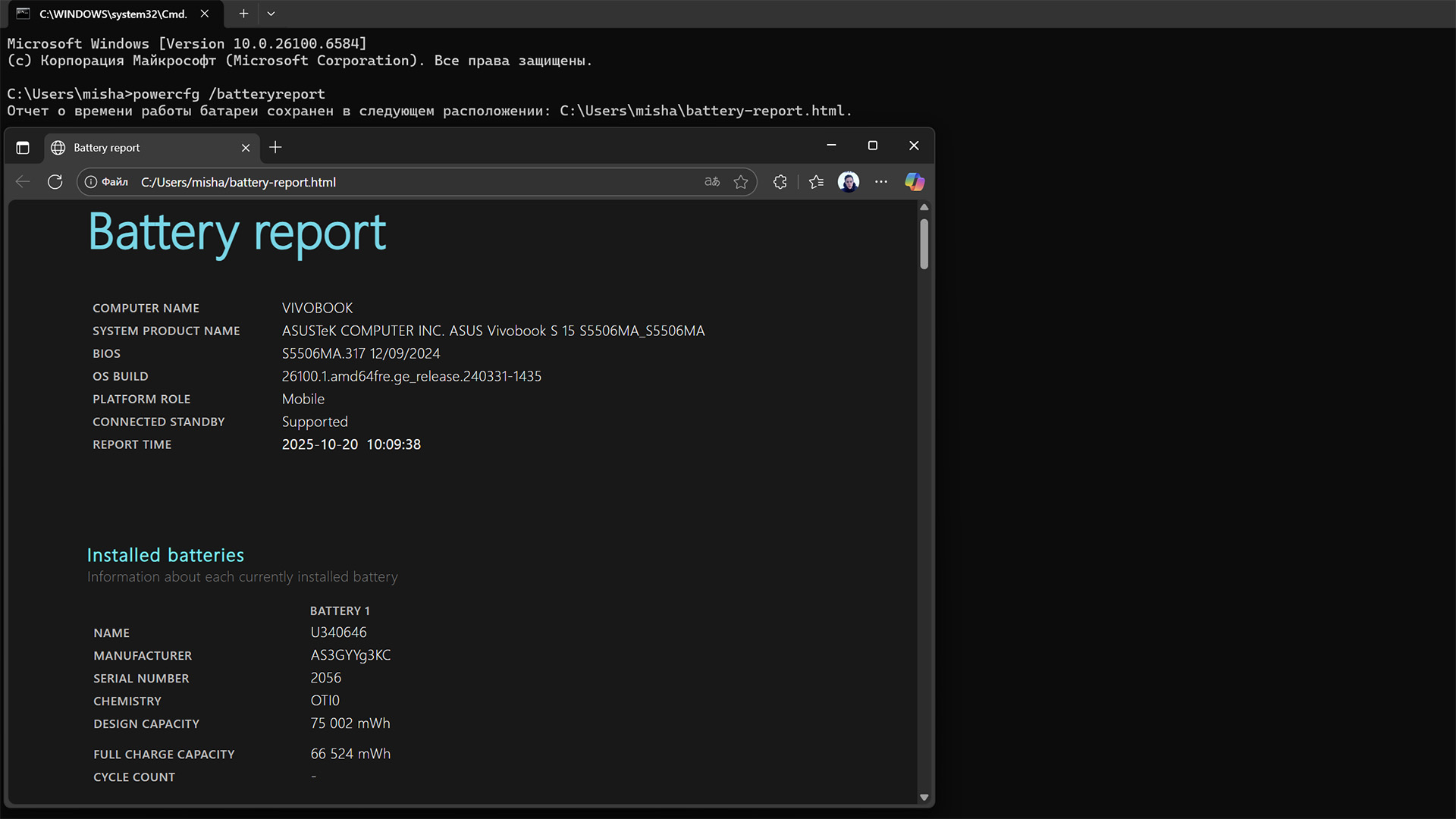Image resolution: width=1456 pixels, height=819 pixels.
Task: Click the address bar URL field
Action: 409,182
